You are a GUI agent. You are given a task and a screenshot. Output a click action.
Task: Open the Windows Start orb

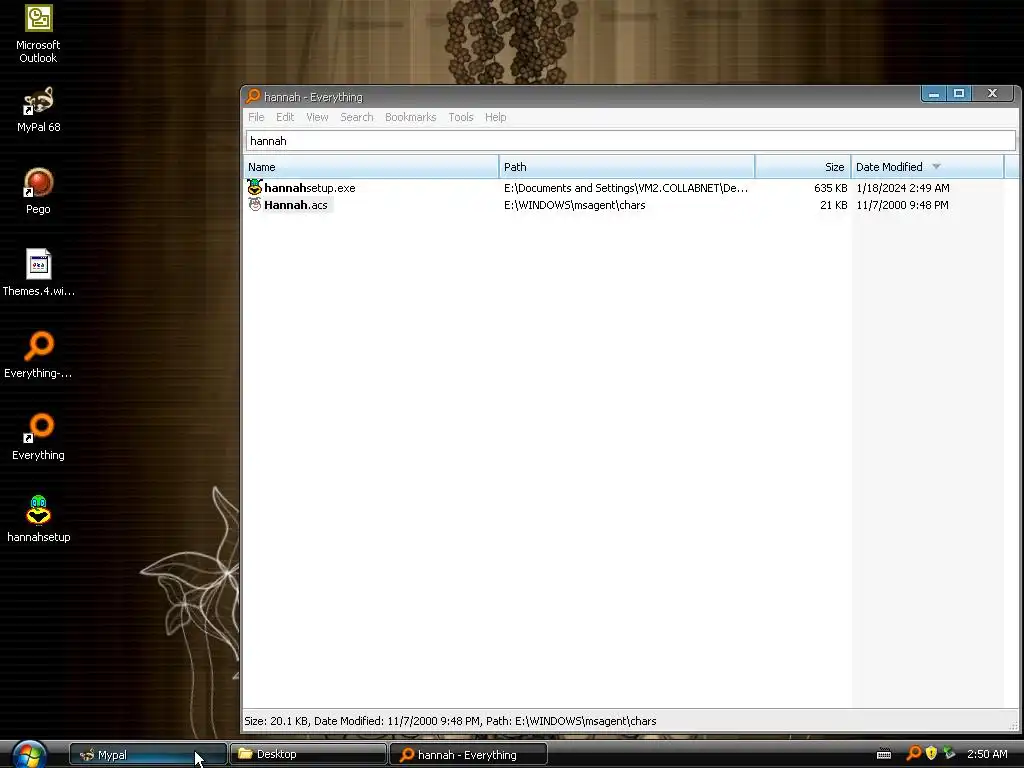[x=29, y=754]
